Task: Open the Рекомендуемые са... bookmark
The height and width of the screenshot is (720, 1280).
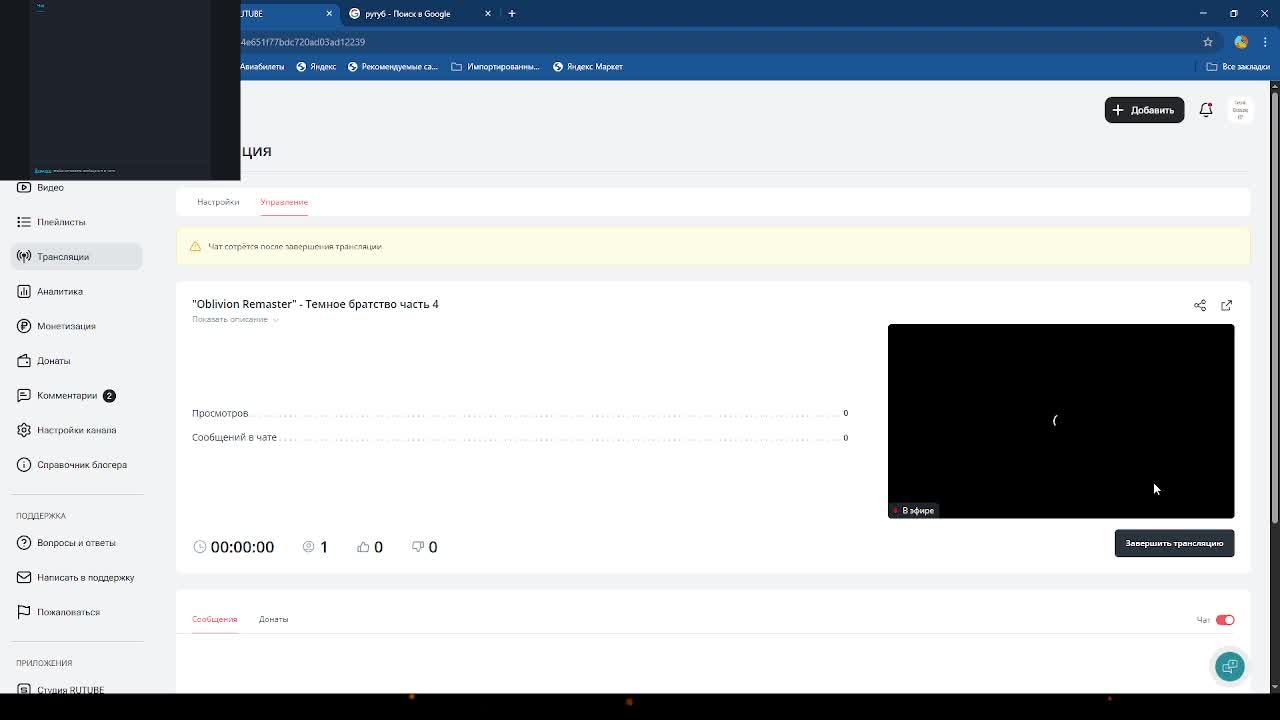Action: coord(393,67)
